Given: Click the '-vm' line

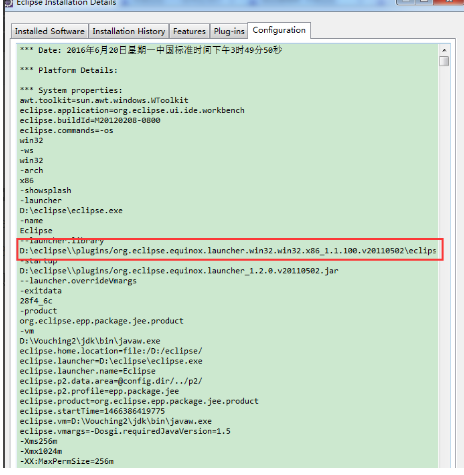Looking at the screenshot, I should coord(27,331).
